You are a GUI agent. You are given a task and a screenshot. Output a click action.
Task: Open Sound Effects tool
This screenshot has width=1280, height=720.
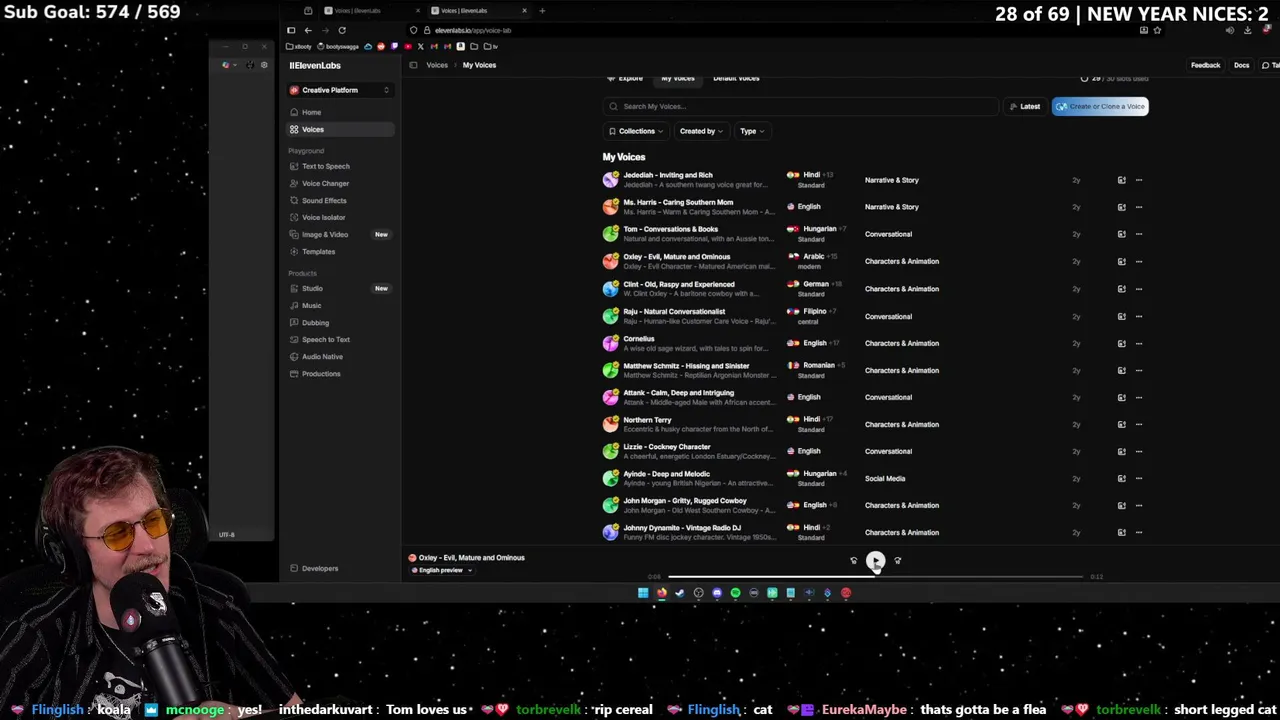(324, 200)
